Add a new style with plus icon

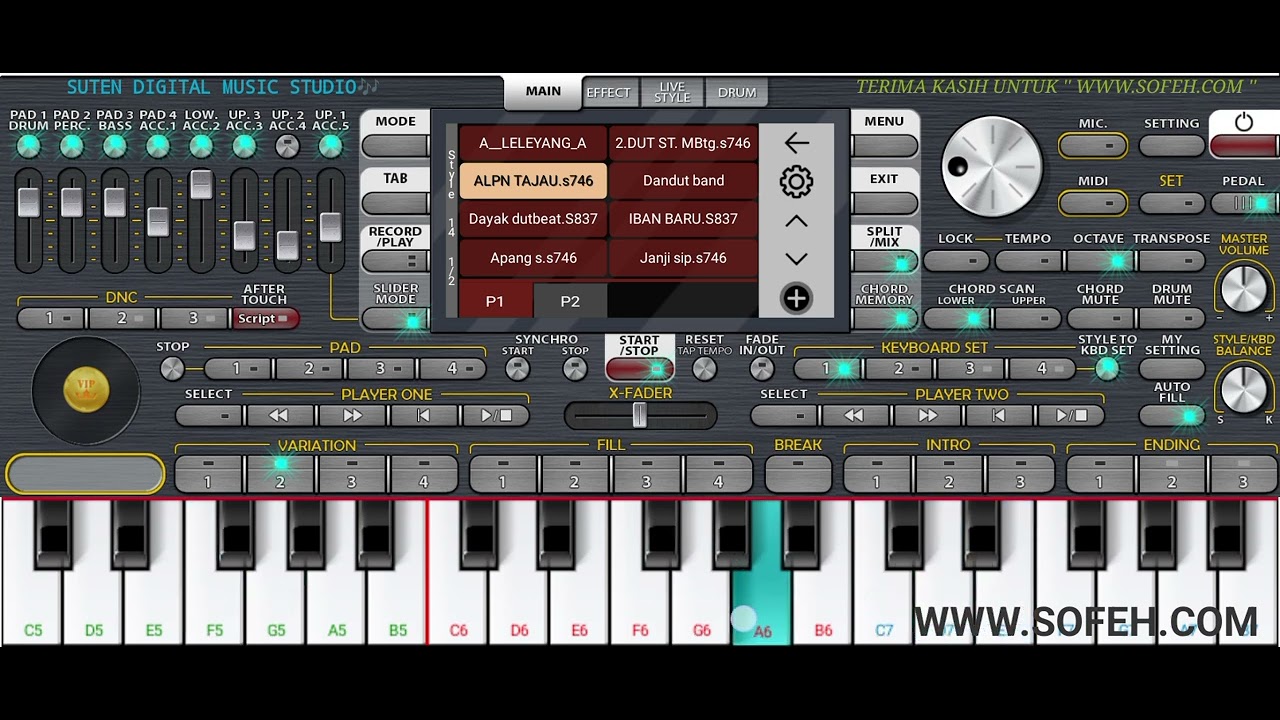(796, 298)
